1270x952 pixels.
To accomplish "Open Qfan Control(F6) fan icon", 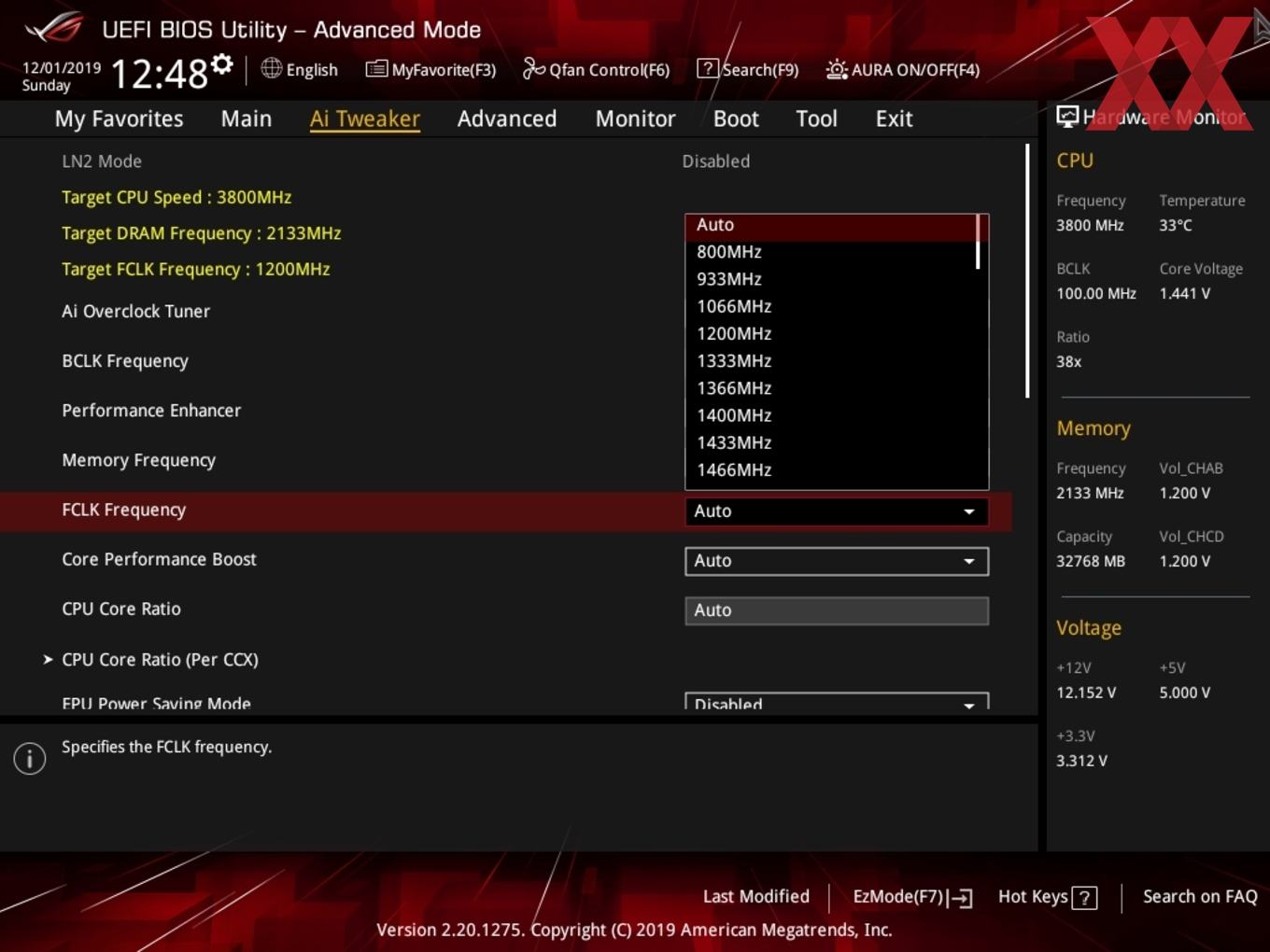I will [533, 68].
